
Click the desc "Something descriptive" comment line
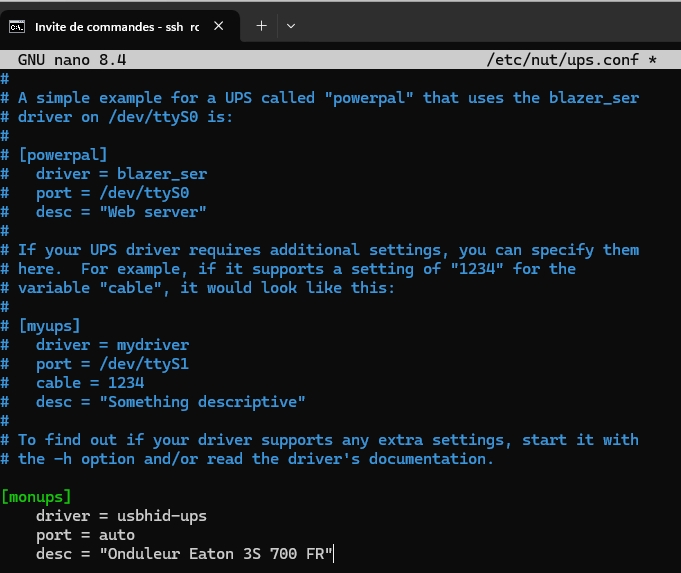click(170, 402)
